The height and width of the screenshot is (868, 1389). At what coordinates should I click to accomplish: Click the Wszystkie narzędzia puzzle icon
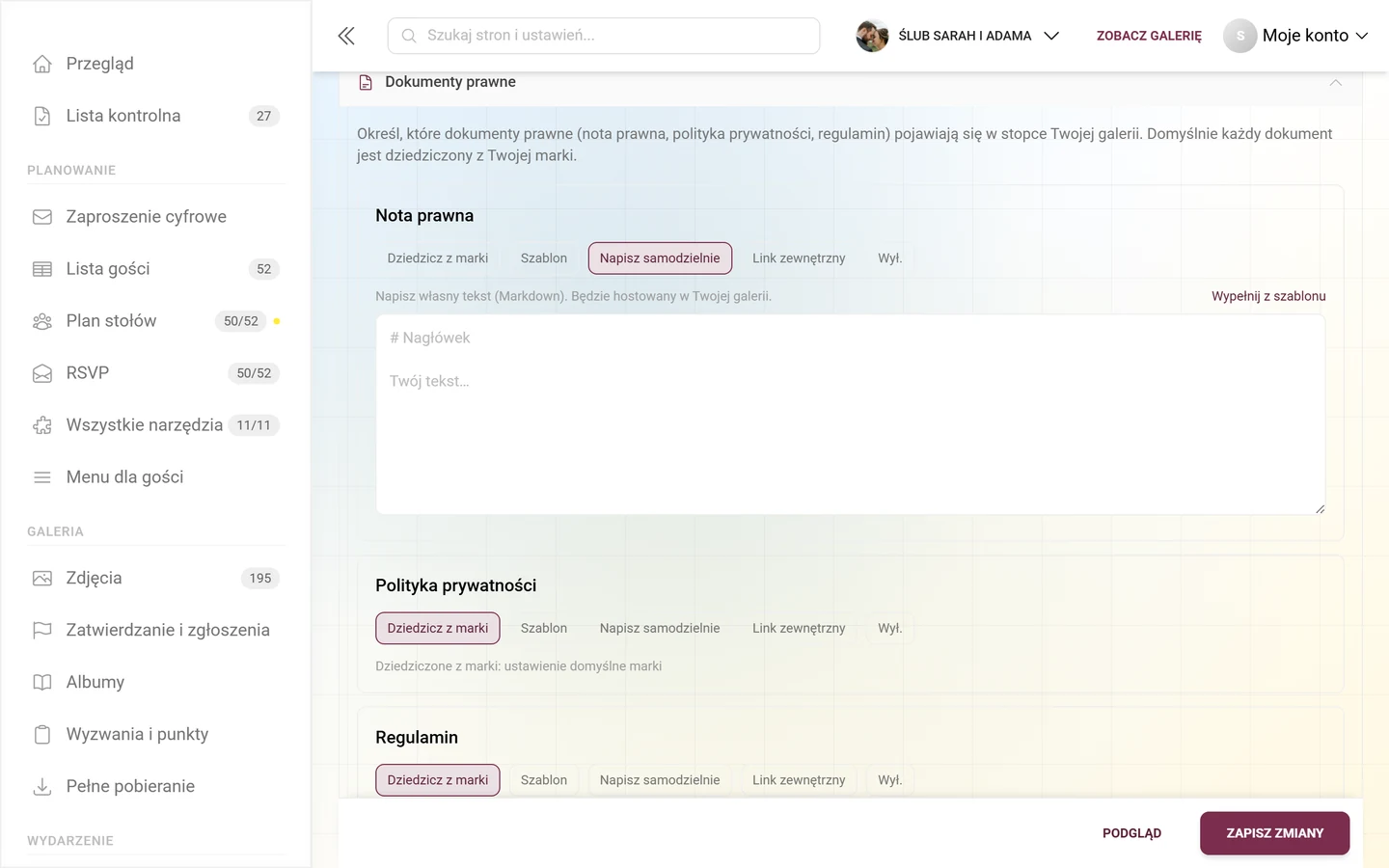tap(42, 425)
